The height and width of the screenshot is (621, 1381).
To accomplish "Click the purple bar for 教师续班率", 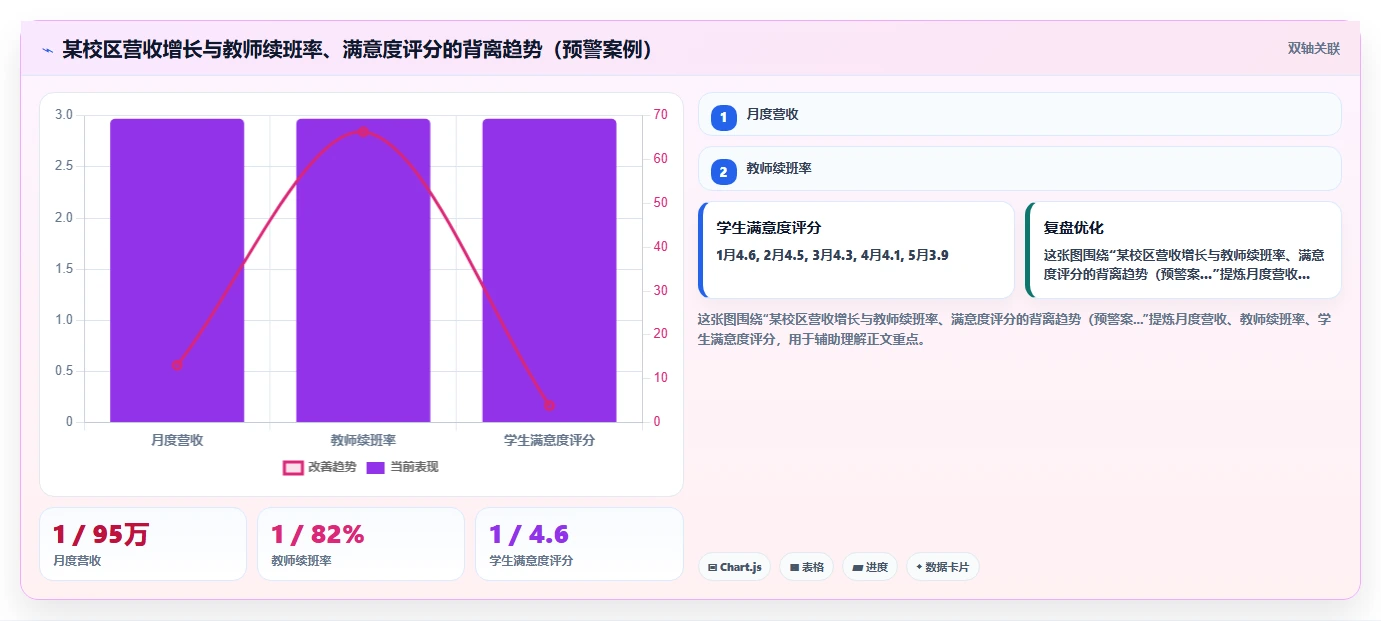I will pos(363,270).
